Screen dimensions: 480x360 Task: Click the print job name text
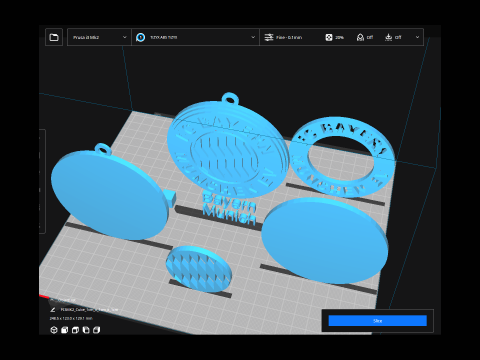89,310
